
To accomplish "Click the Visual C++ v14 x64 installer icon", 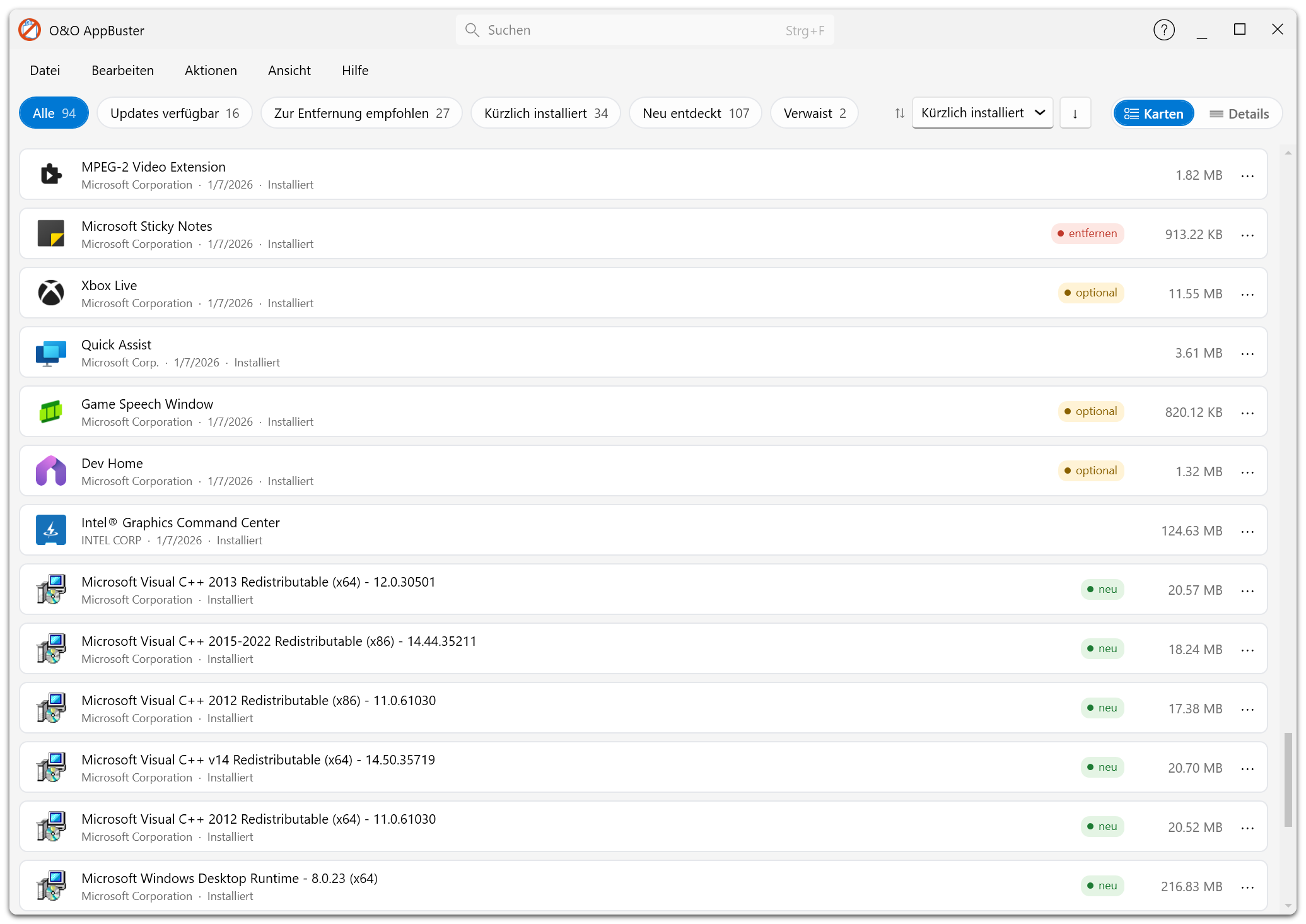I will click(x=51, y=767).
